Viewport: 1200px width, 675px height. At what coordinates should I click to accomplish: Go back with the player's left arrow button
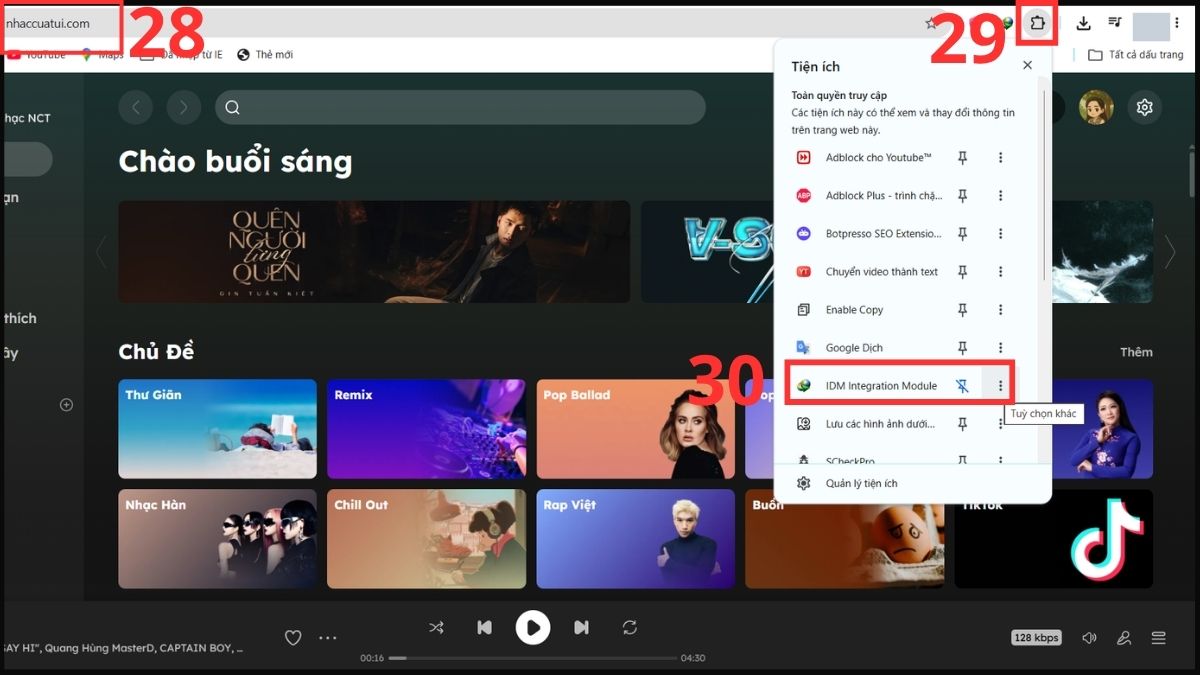click(136, 107)
